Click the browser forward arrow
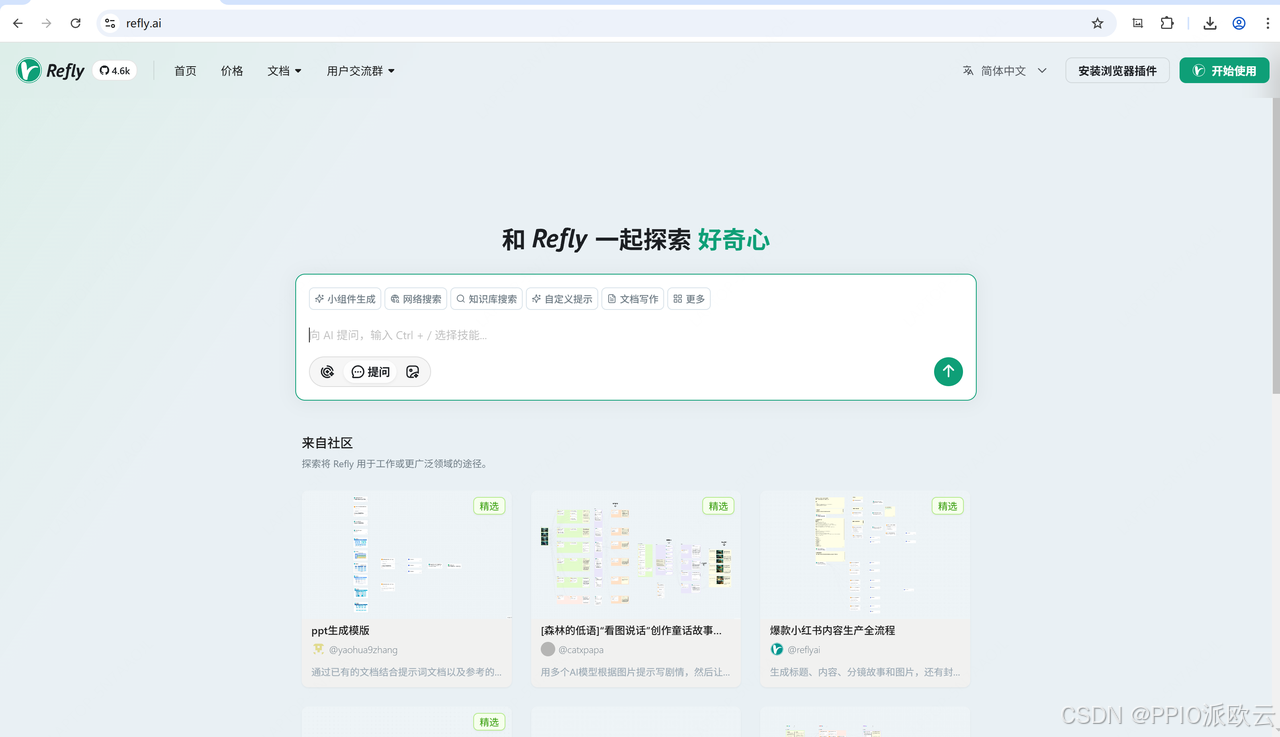The height and width of the screenshot is (737, 1280). [46, 23]
